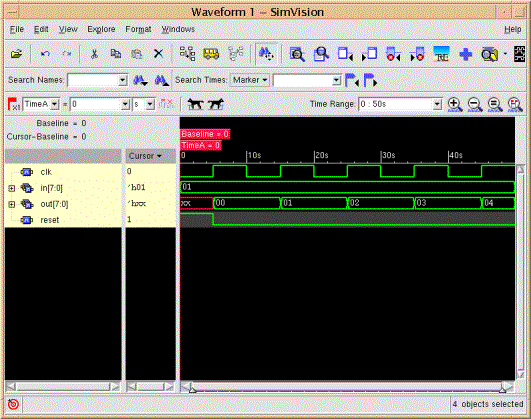Click the paste clipboard icon

136,54
